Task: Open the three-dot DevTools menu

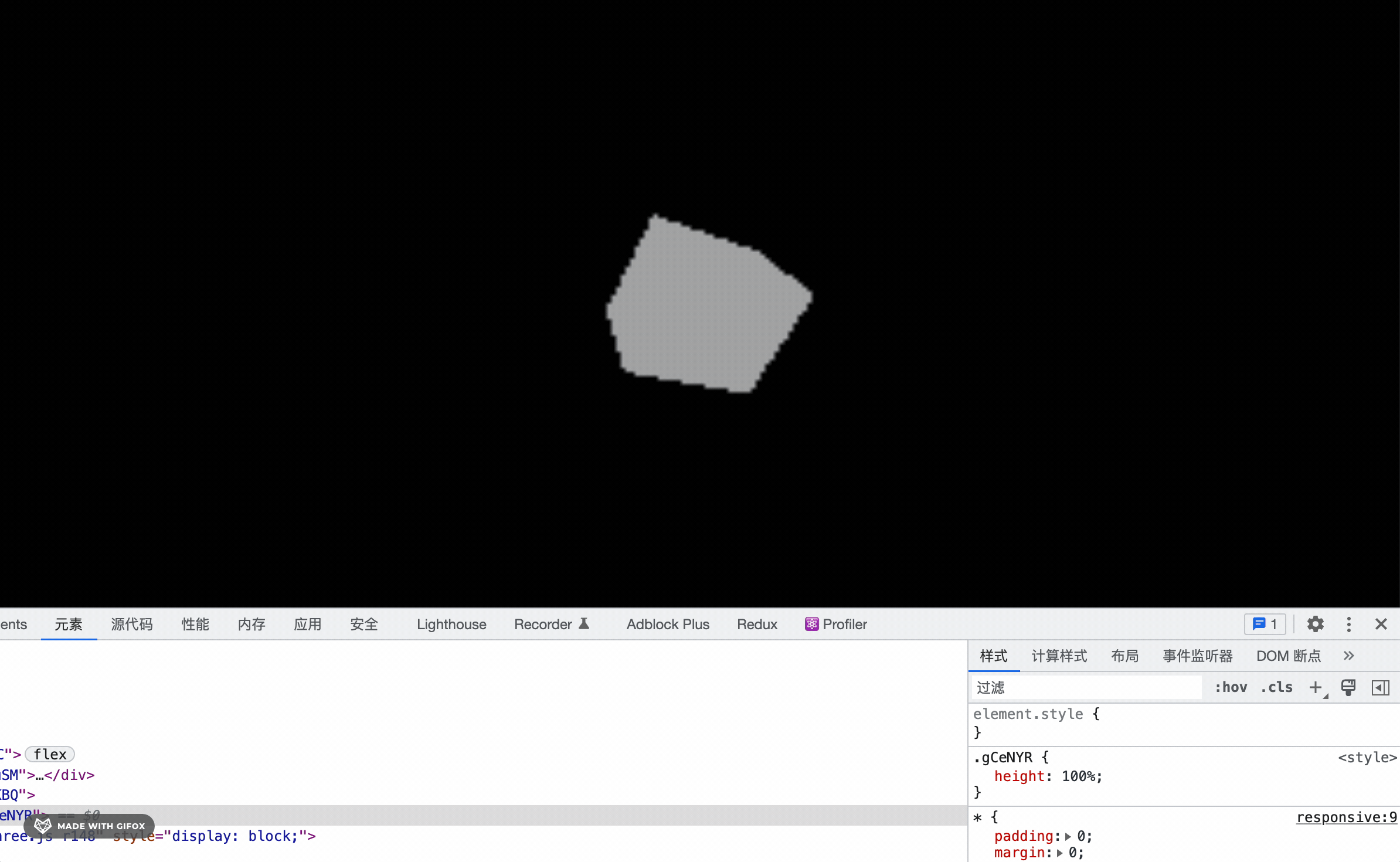Action: pyautogui.click(x=1348, y=623)
